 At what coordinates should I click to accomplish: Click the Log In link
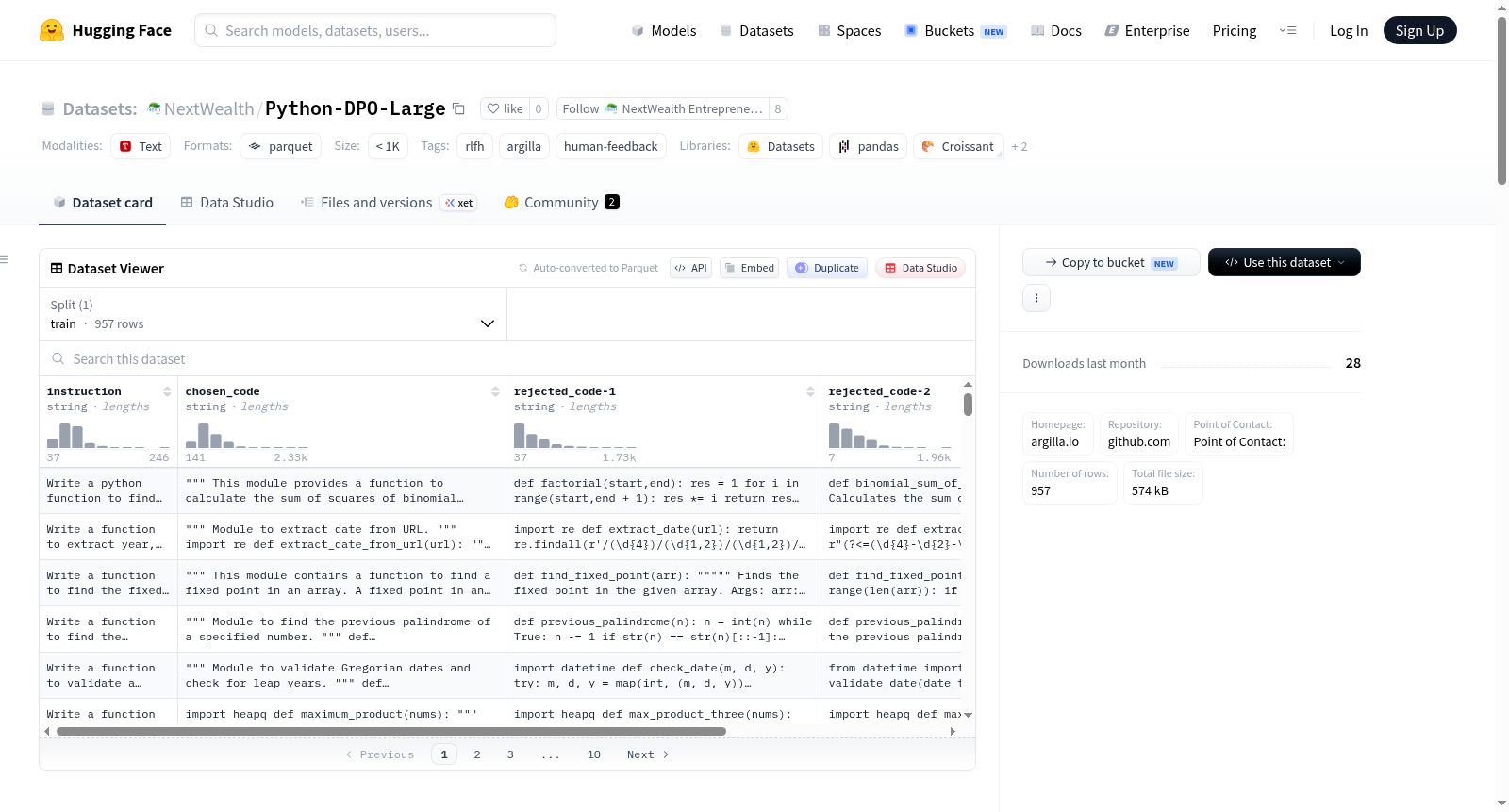[x=1349, y=30]
